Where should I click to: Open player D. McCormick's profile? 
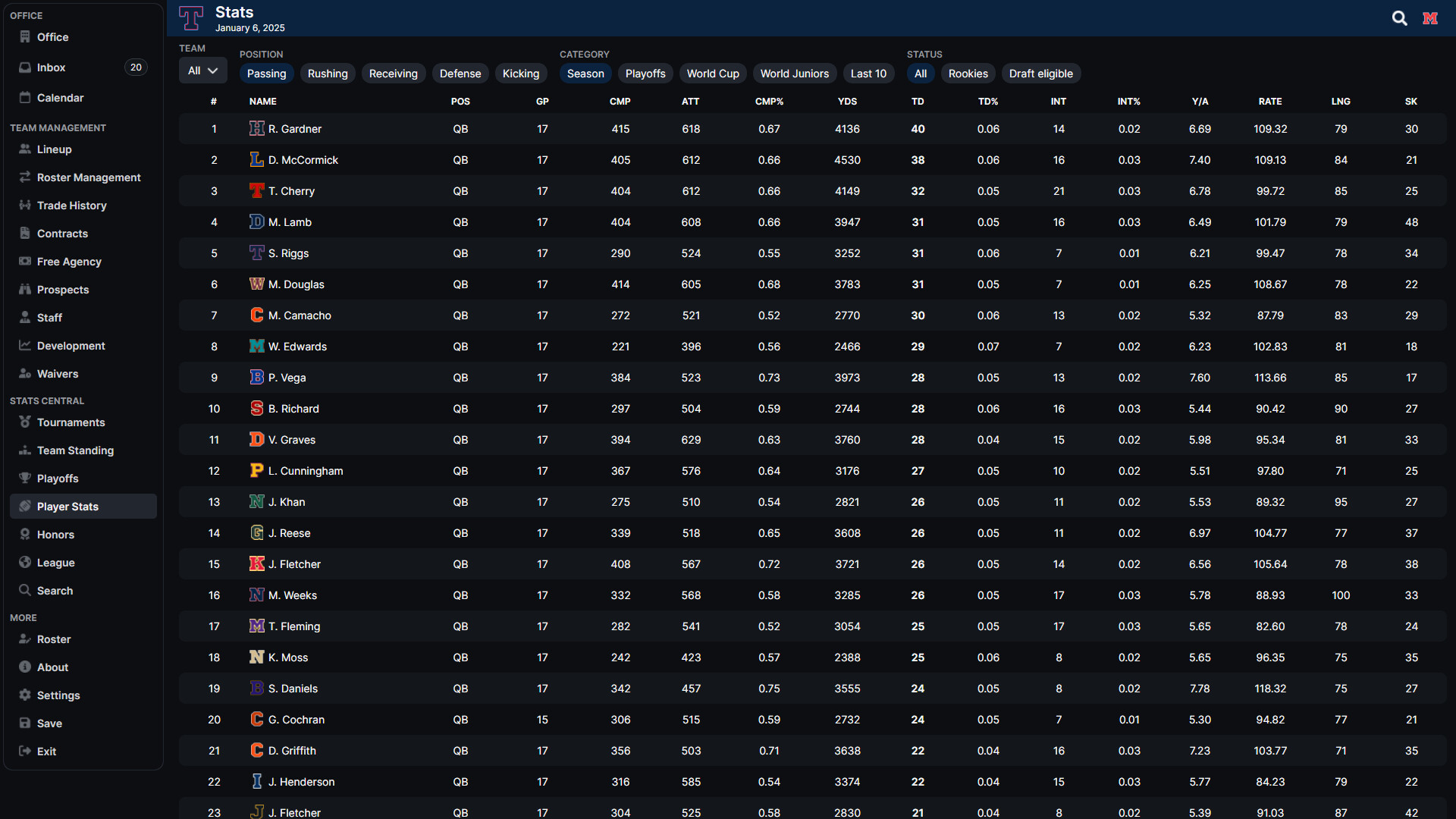click(x=303, y=160)
